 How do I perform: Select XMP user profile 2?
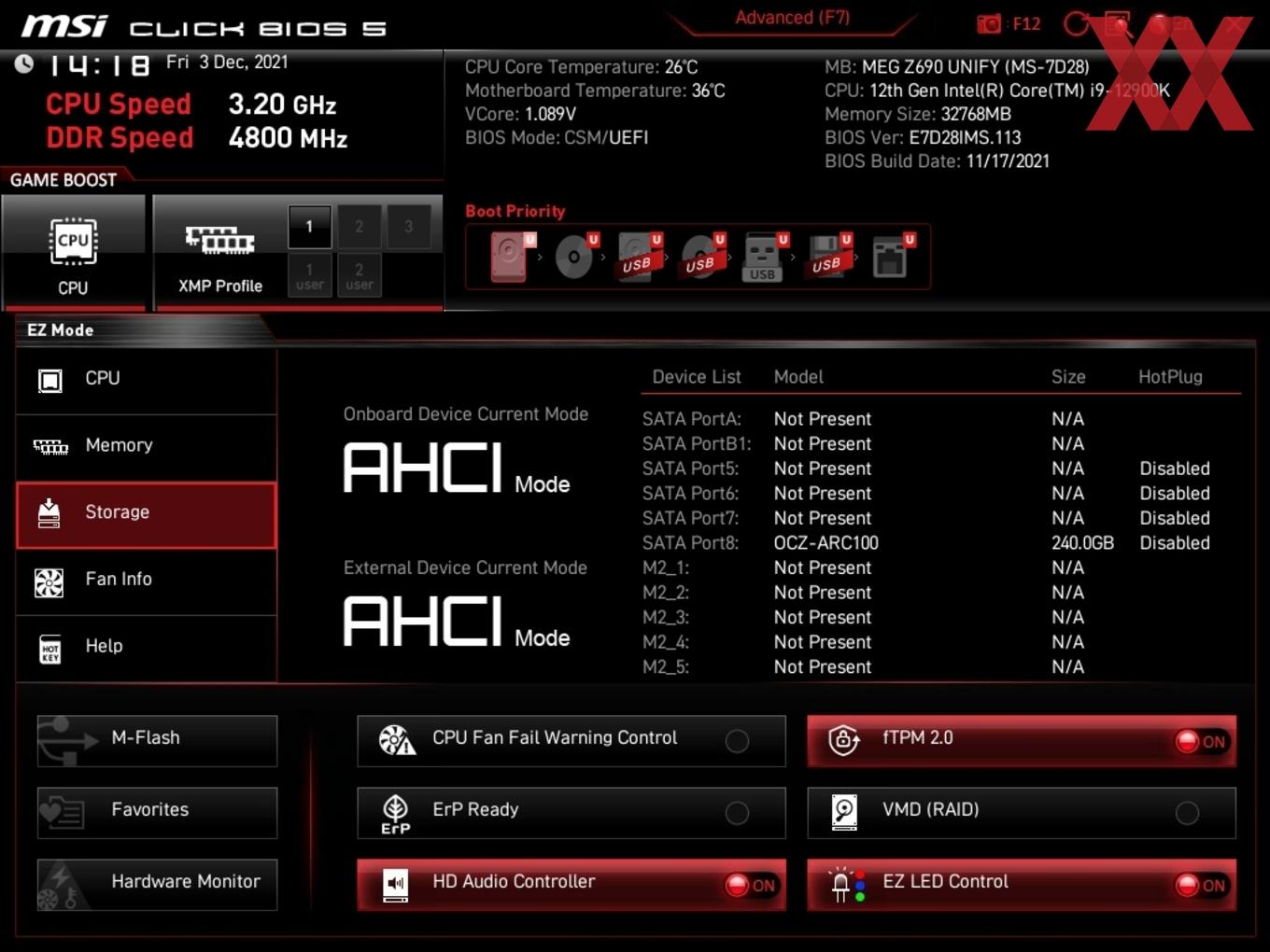point(359,275)
